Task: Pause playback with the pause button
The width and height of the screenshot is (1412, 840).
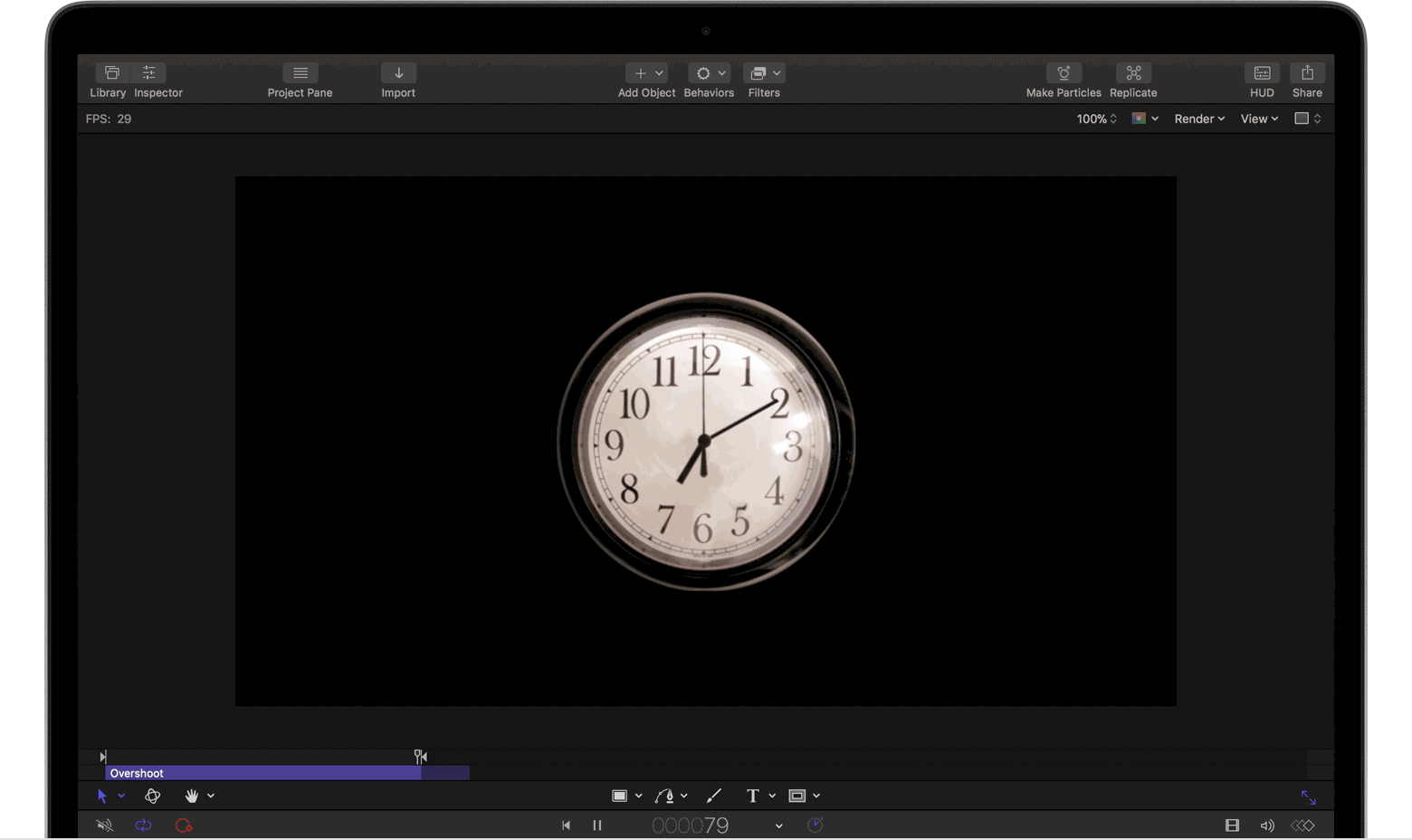Action: [x=597, y=826]
